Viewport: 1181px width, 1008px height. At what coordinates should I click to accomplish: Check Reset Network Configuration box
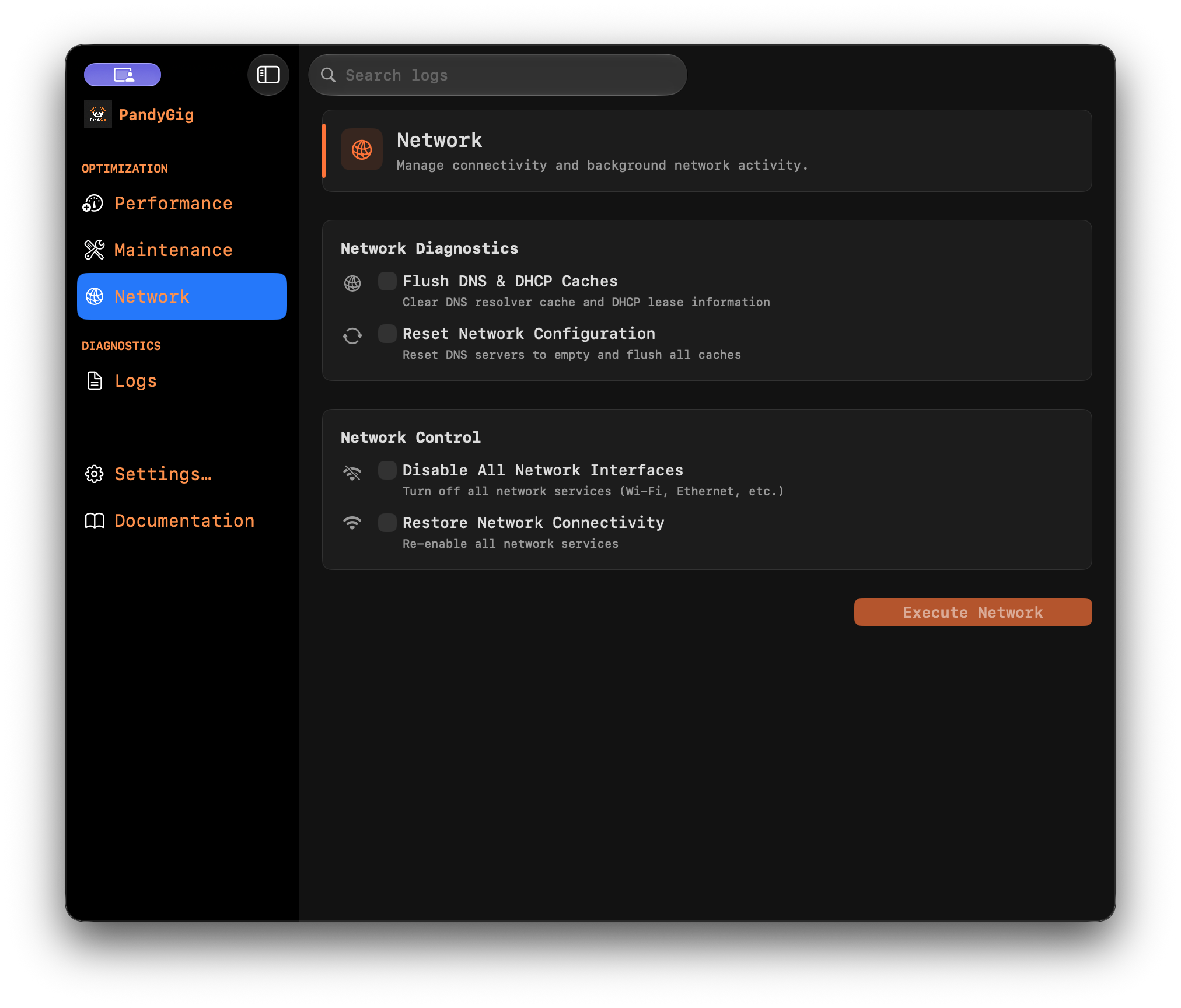tap(387, 334)
